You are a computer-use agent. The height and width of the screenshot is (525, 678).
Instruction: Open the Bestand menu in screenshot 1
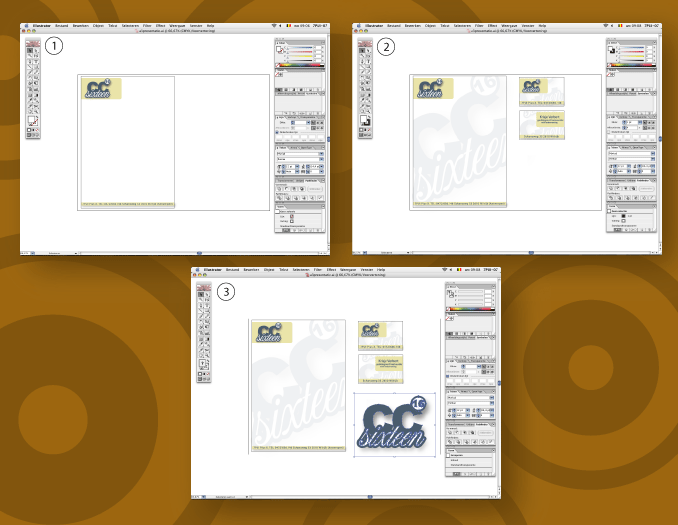coord(63,26)
